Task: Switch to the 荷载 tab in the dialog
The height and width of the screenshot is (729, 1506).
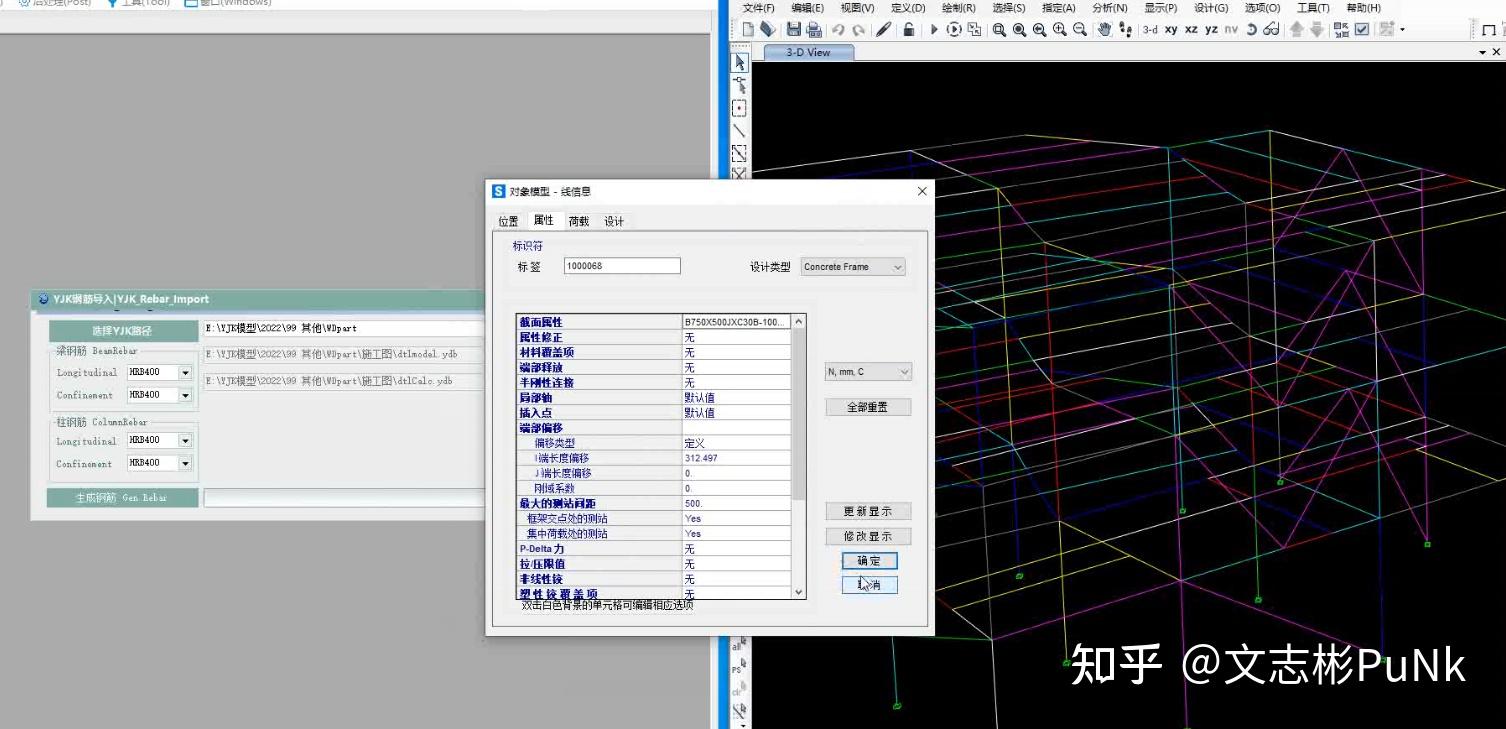Action: click(x=578, y=220)
